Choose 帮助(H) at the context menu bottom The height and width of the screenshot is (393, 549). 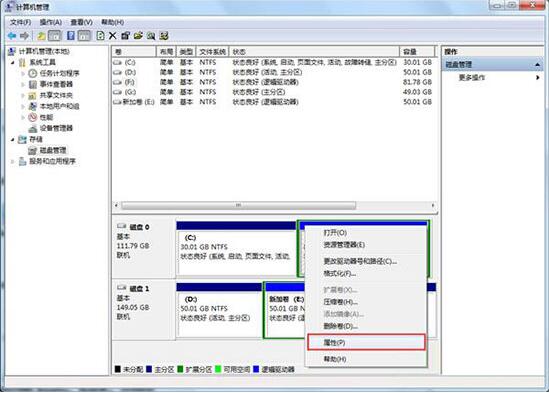pyautogui.click(x=366, y=359)
